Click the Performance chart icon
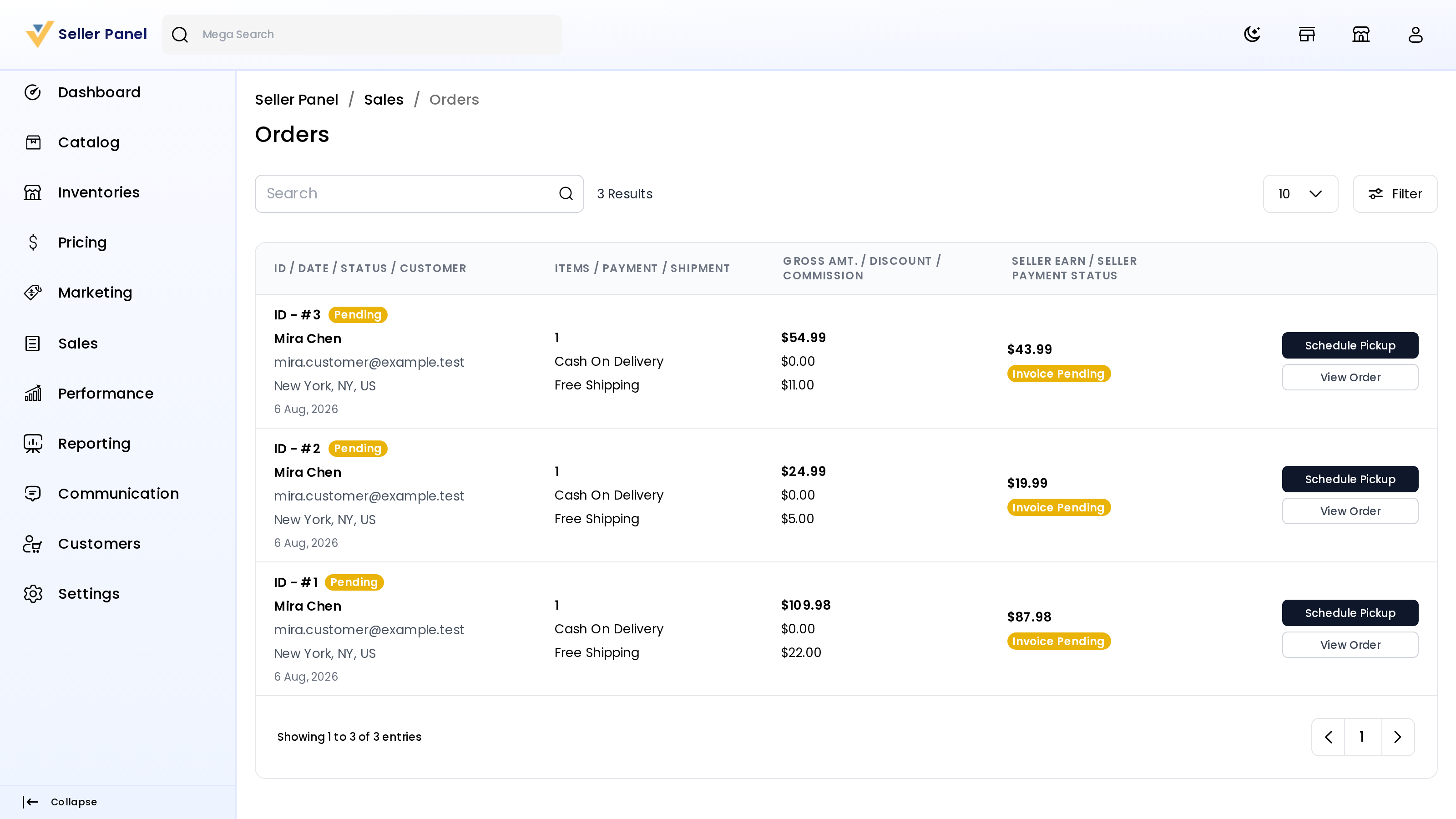This screenshot has width=1456, height=819. [x=33, y=394]
